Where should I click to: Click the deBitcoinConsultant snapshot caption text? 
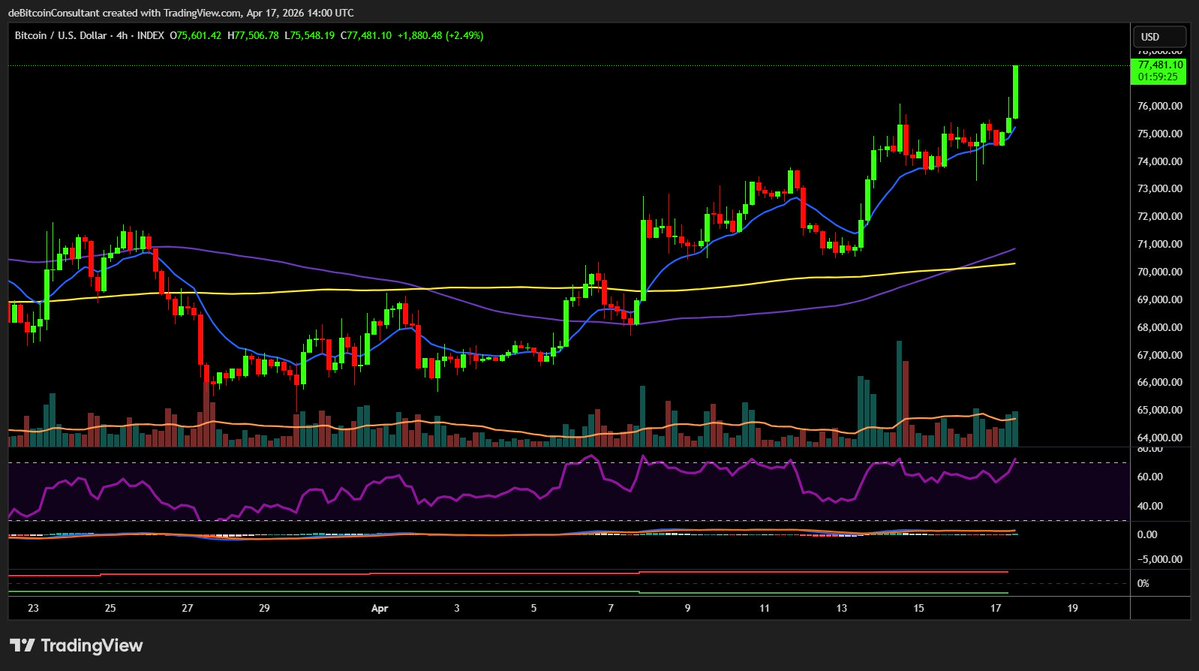point(180,12)
